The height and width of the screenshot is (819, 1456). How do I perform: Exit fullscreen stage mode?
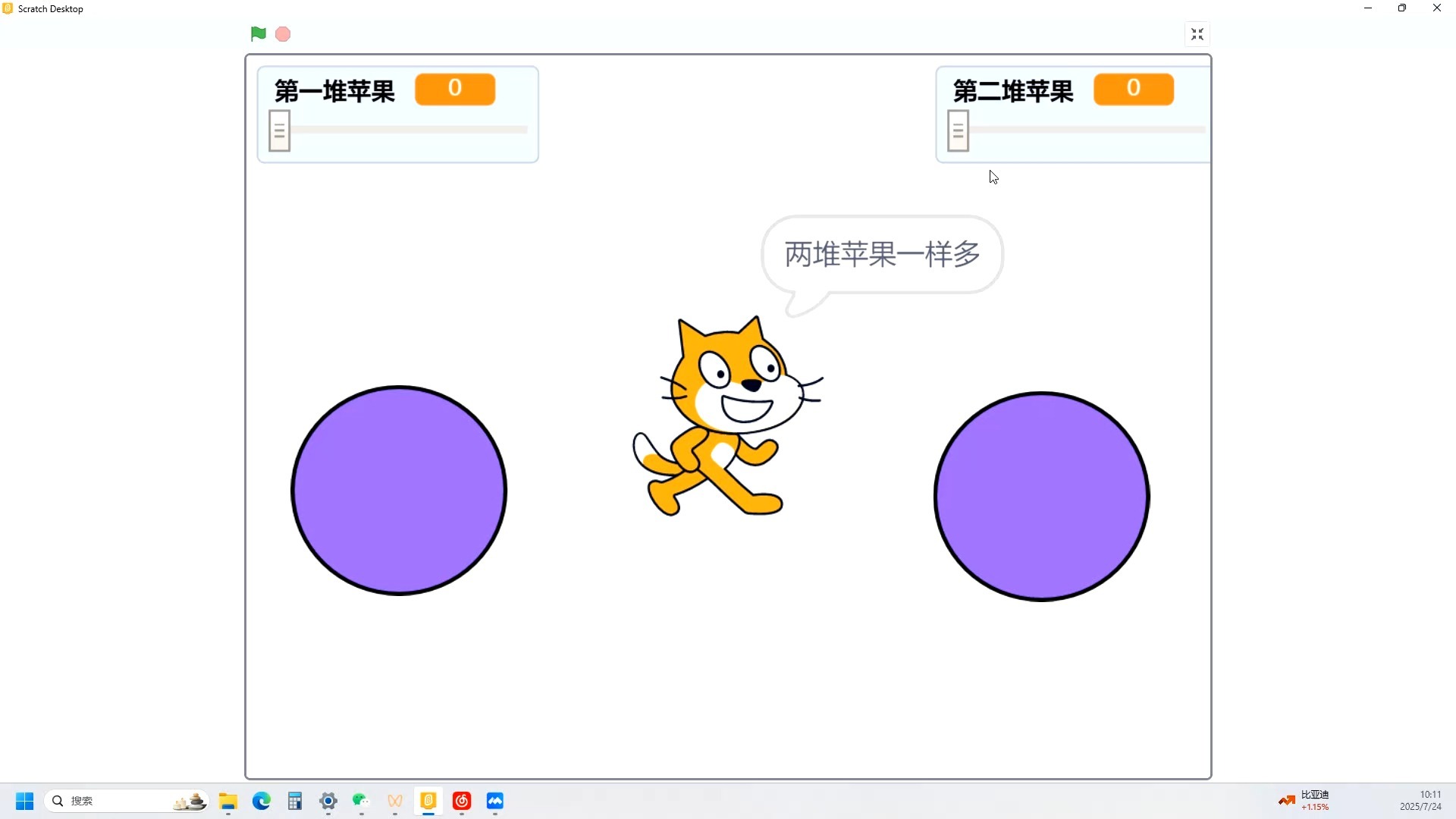1197,33
